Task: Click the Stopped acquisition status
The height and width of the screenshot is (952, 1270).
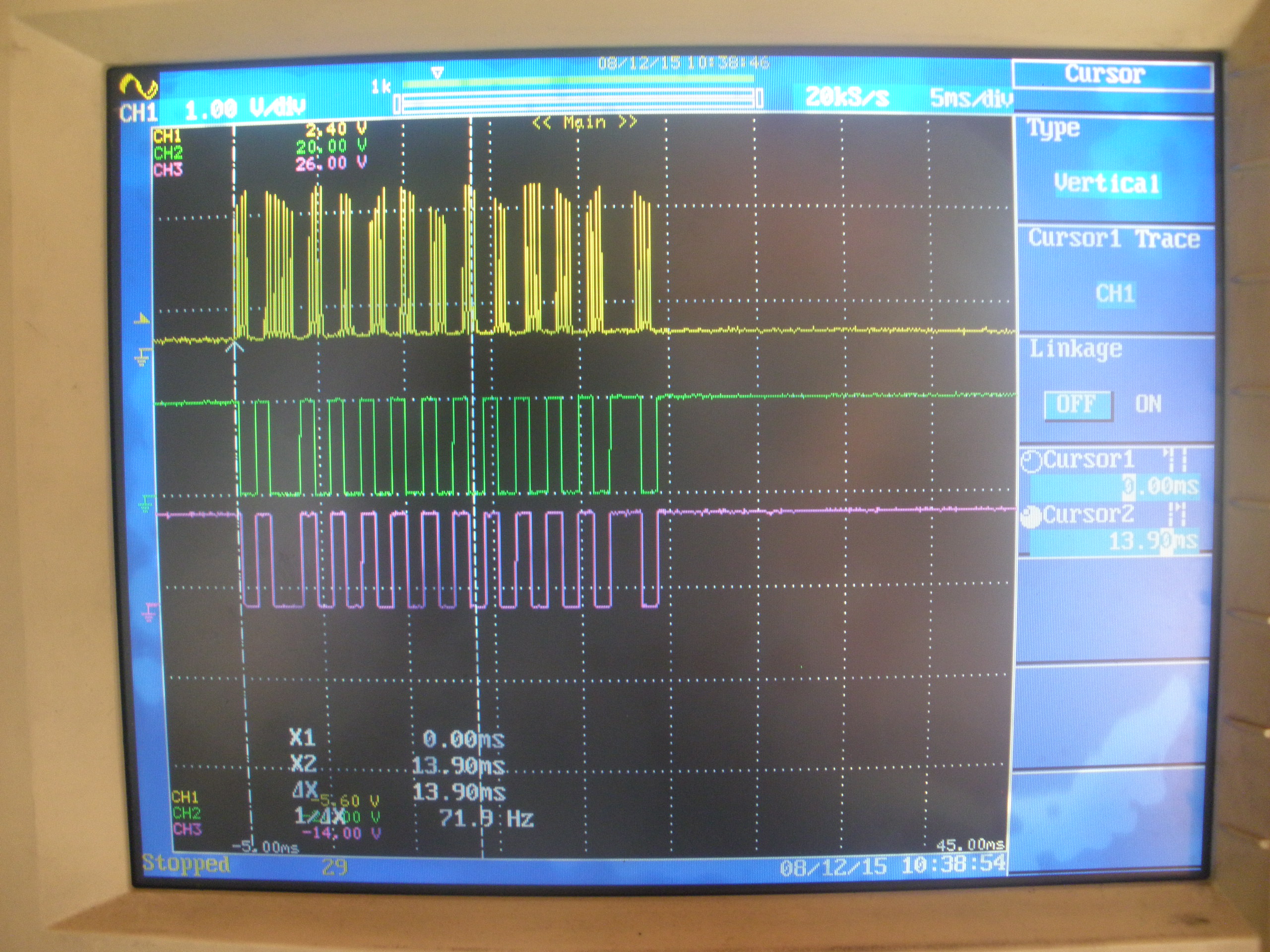Action: click(x=186, y=864)
